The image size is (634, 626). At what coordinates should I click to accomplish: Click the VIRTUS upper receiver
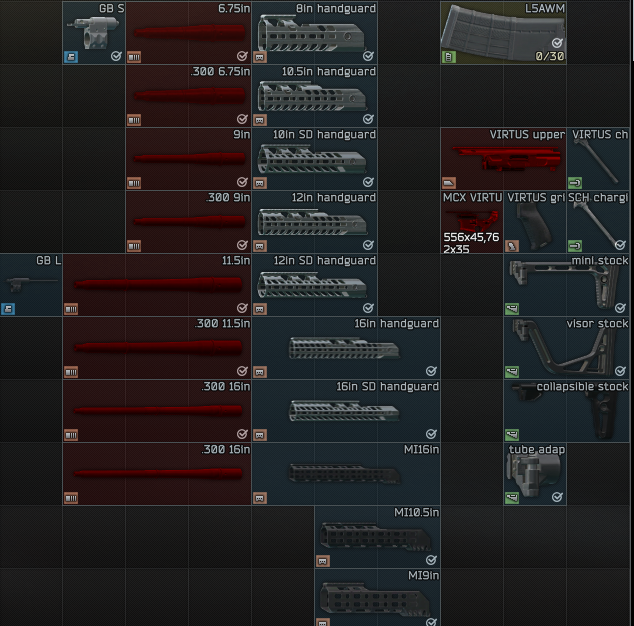503,159
